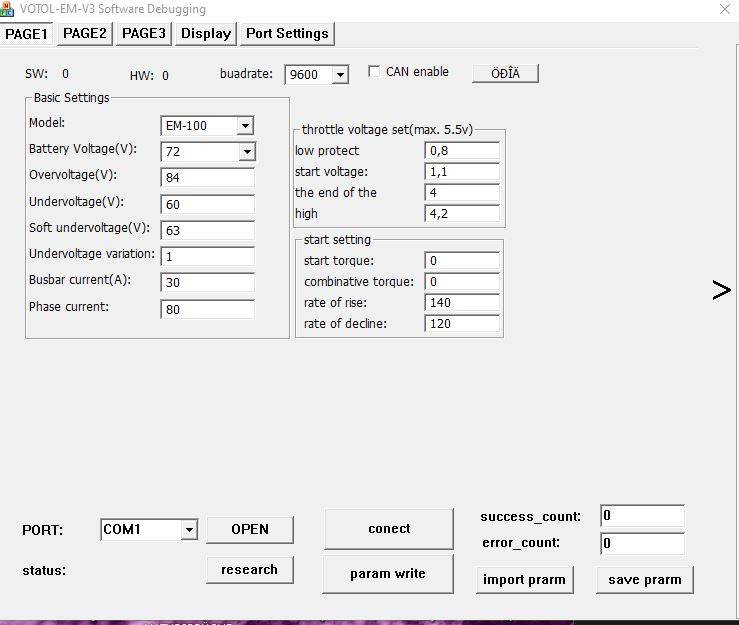Open the PAGE3 tab
Screen dimensions: 739x625
pos(144,34)
